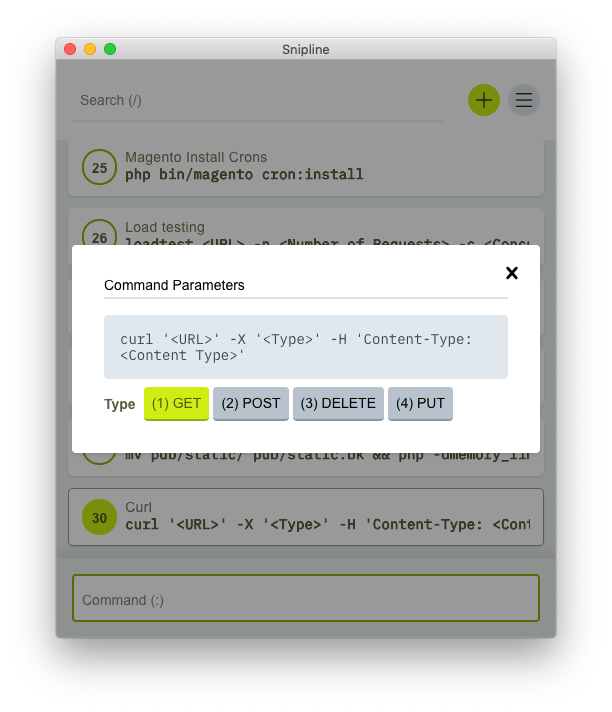Close the Command Parameters dialog
The height and width of the screenshot is (712, 612).
pos(512,273)
